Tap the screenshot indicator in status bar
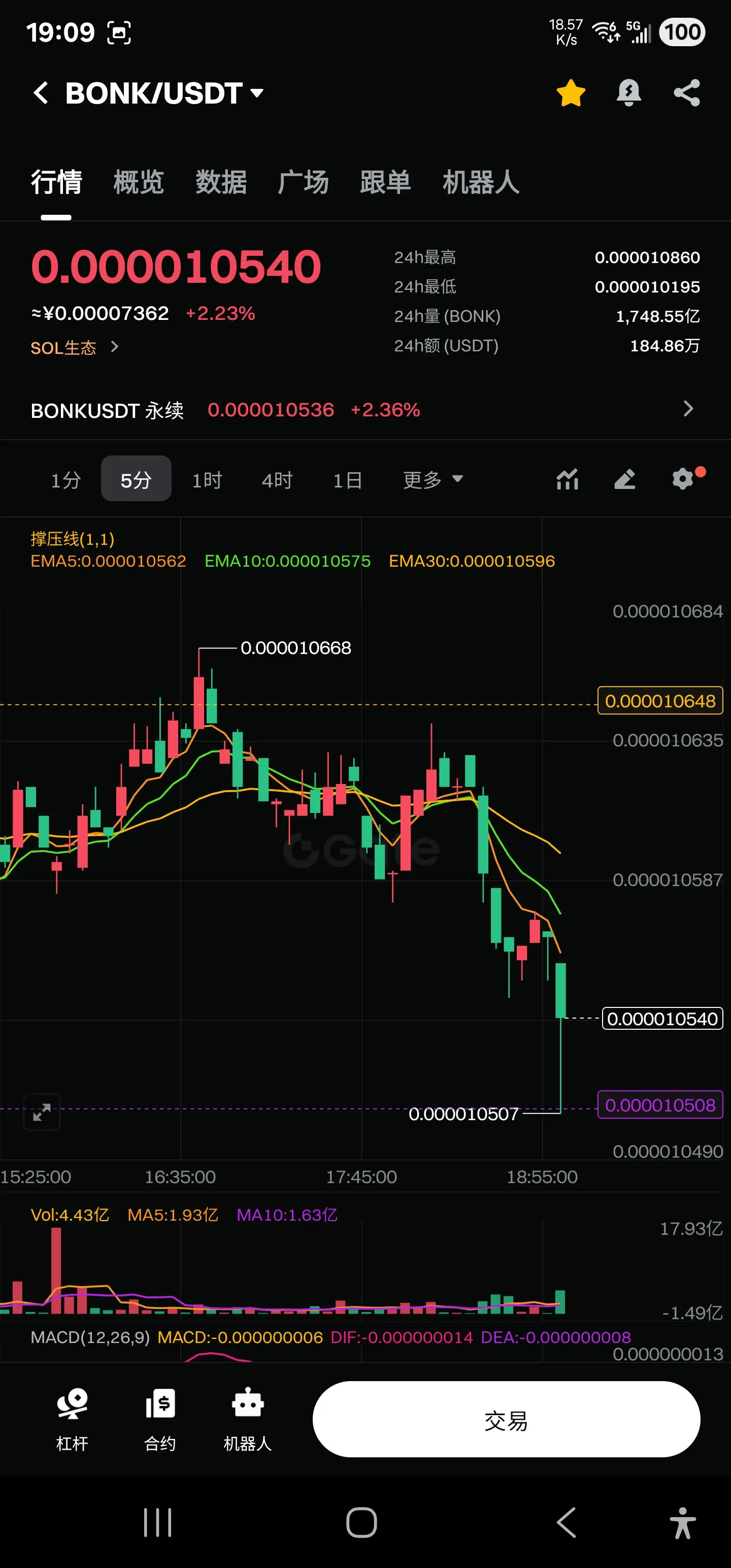731x1568 pixels. 119,33
